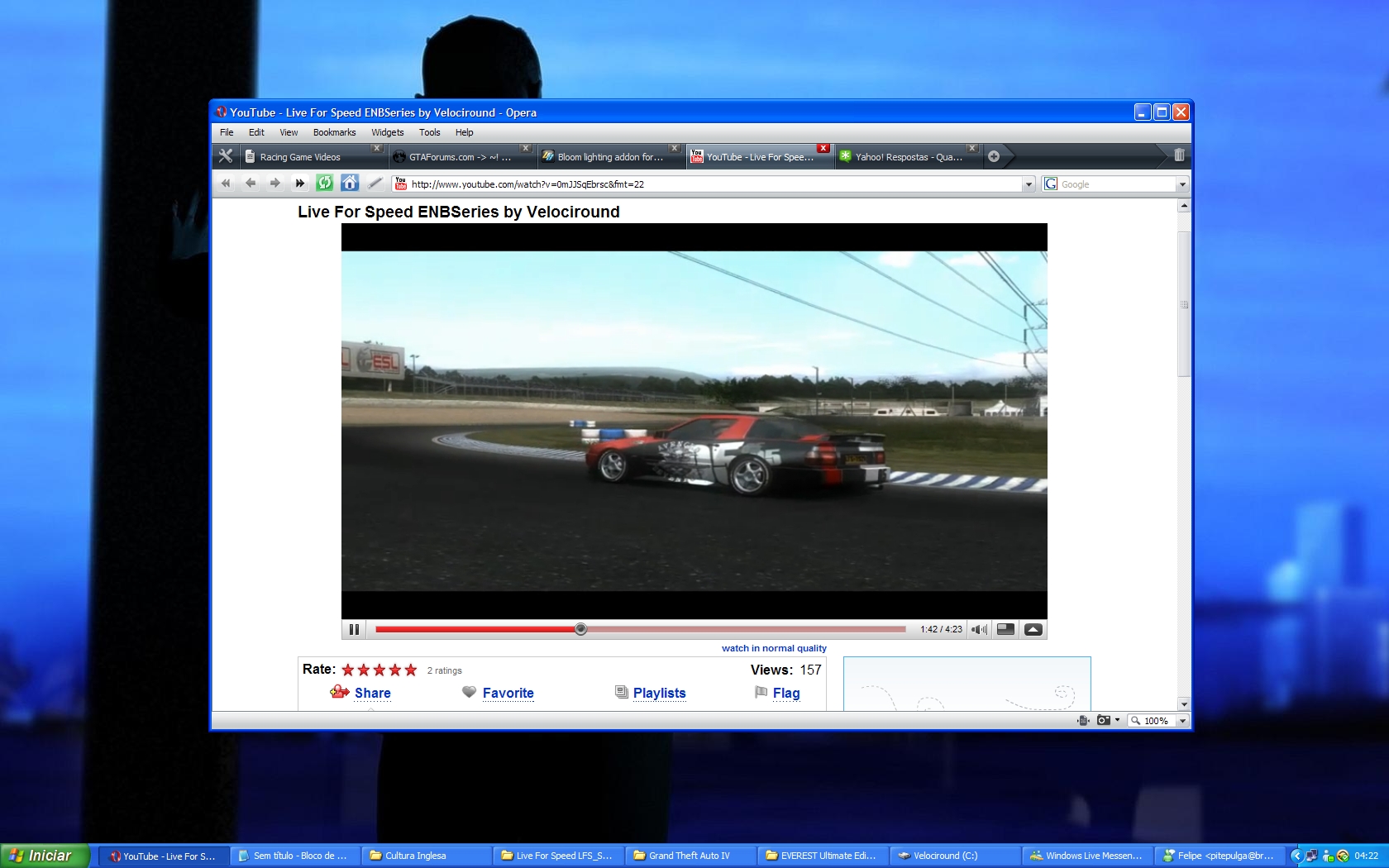Open the View menu
1389x868 pixels.
[x=289, y=132]
